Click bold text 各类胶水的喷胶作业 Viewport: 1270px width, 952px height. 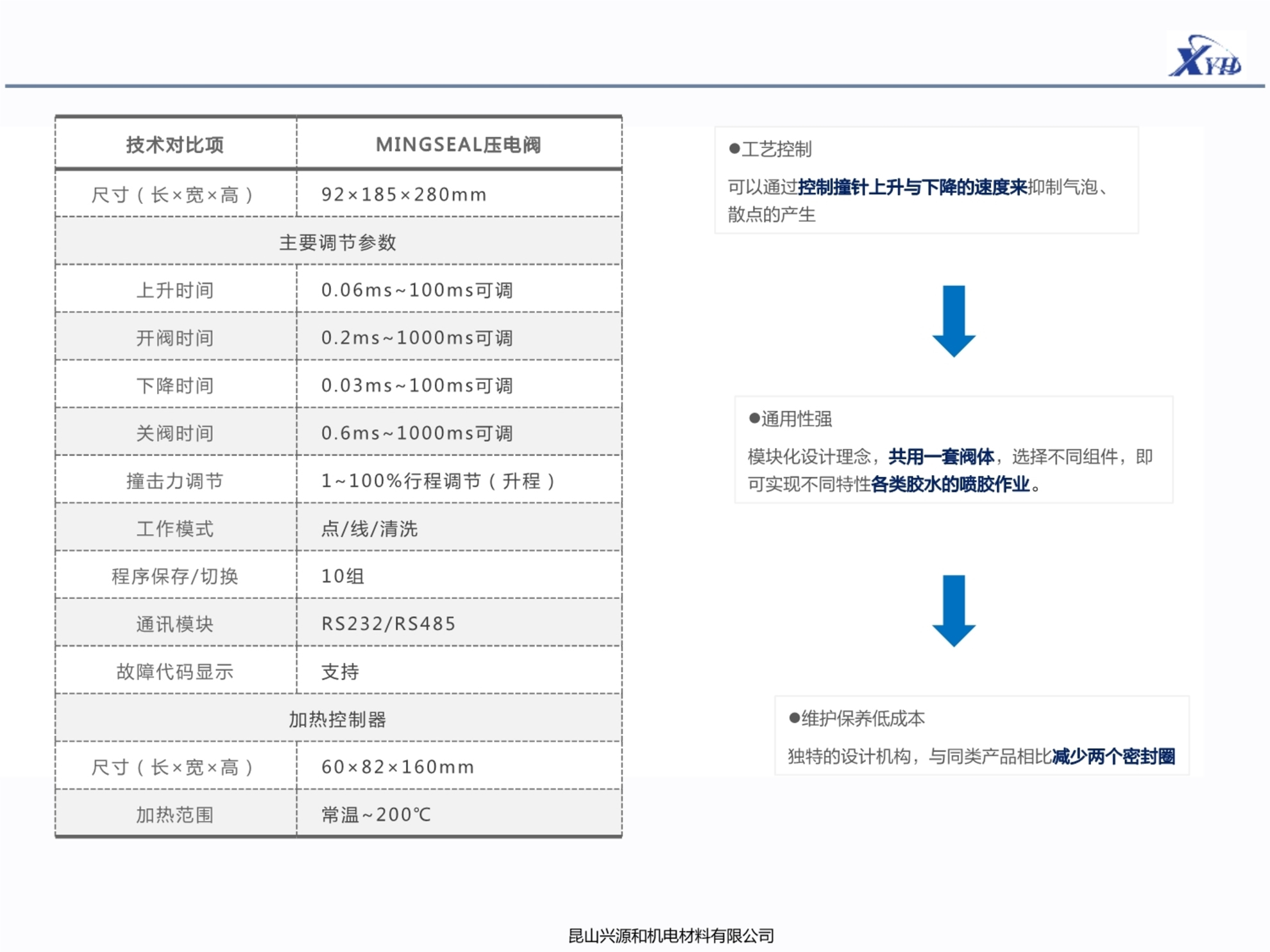pos(950,484)
